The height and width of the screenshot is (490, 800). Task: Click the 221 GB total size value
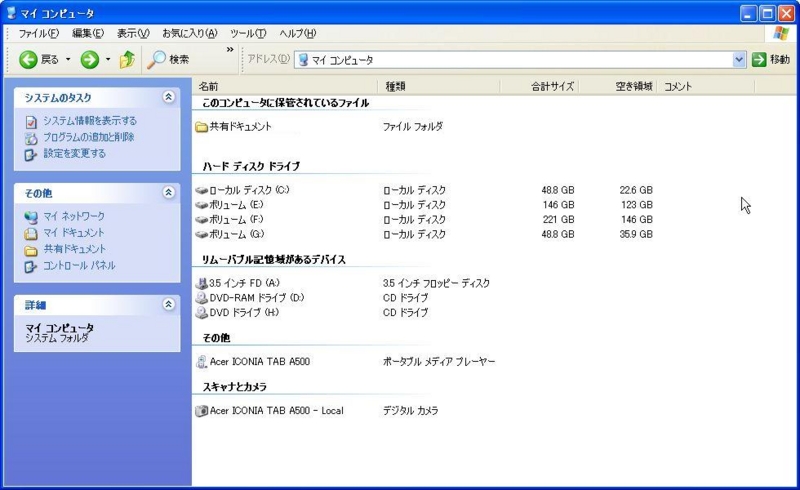558,220
